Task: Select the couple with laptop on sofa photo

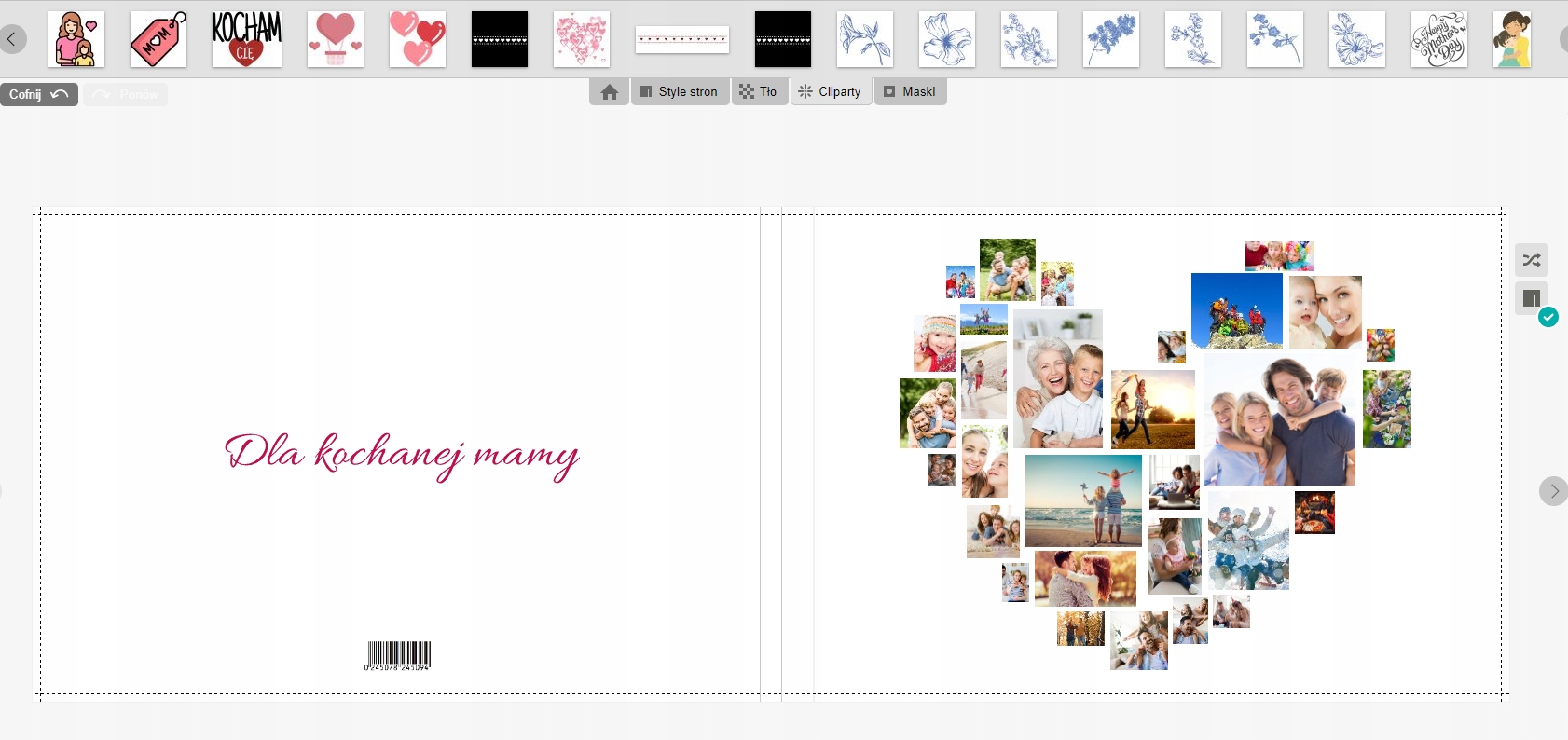Action: pyautogui.click(x=1175, y=482)
